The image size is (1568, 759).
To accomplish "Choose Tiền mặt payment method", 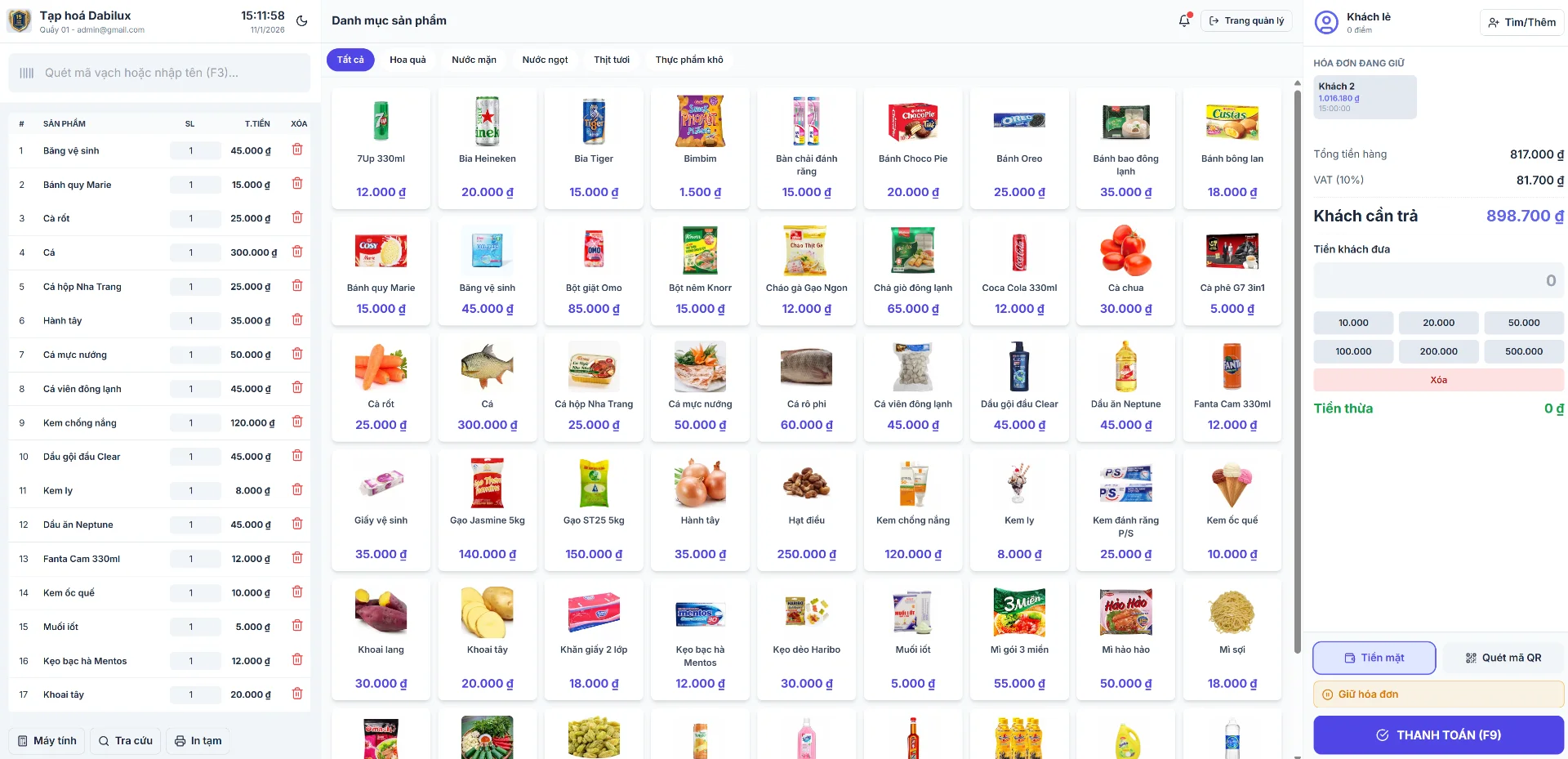I will click(1374, 658).
